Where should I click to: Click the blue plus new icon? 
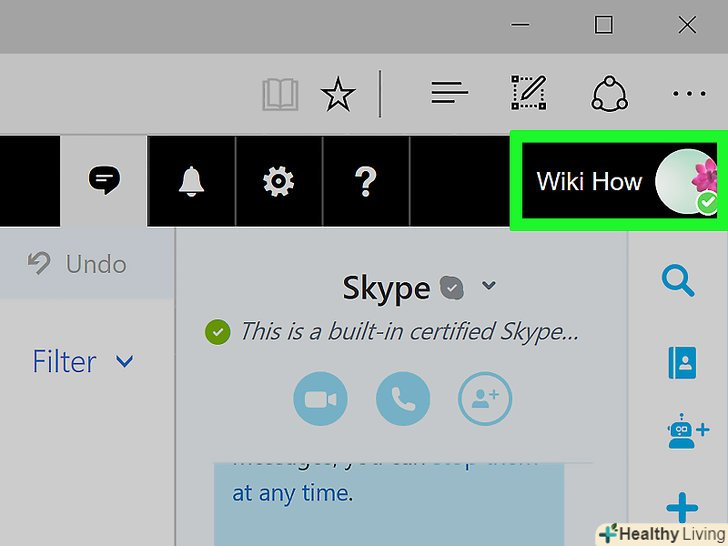[x=682, y=507]
